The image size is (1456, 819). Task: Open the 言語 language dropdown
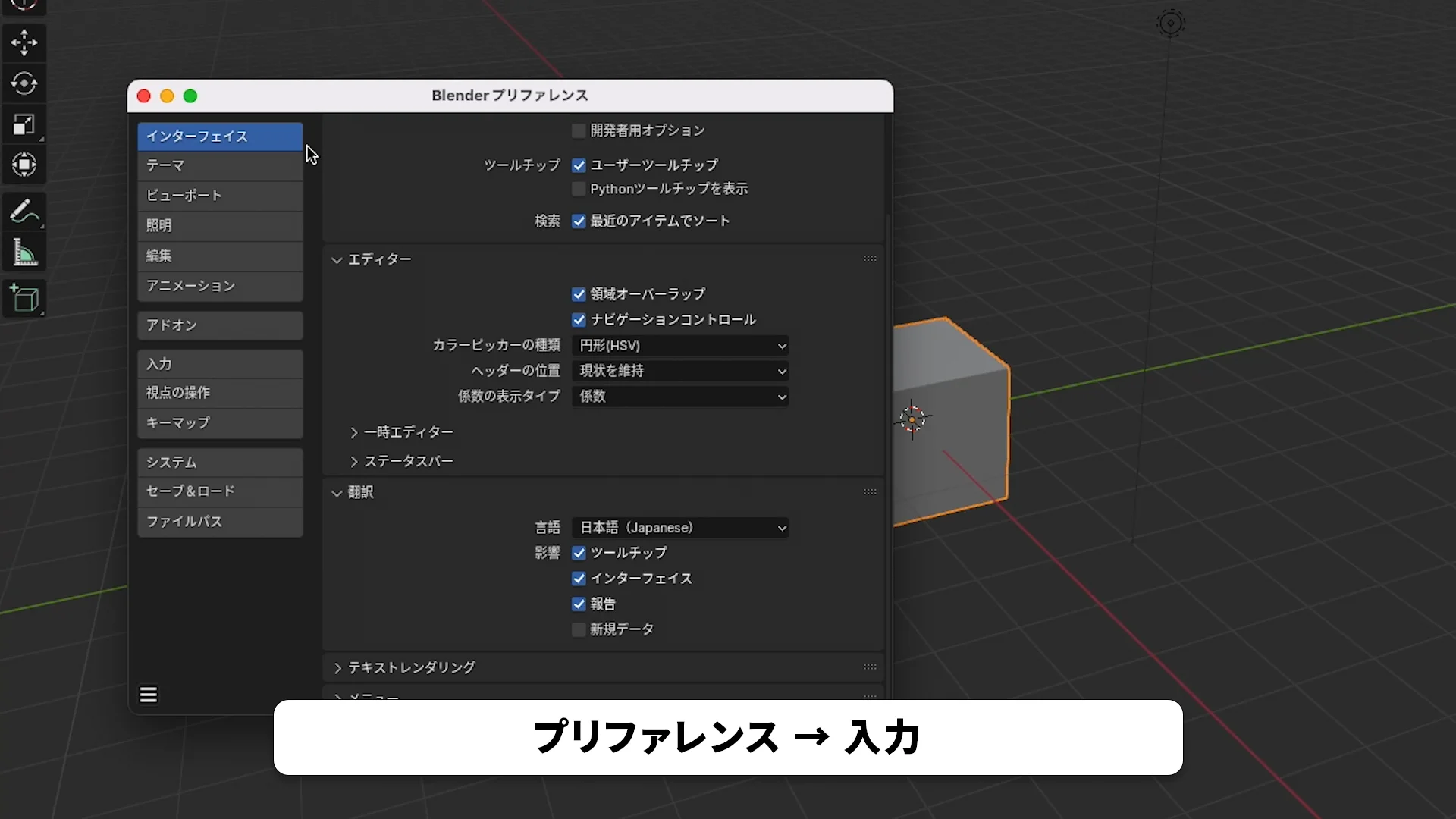680,527
